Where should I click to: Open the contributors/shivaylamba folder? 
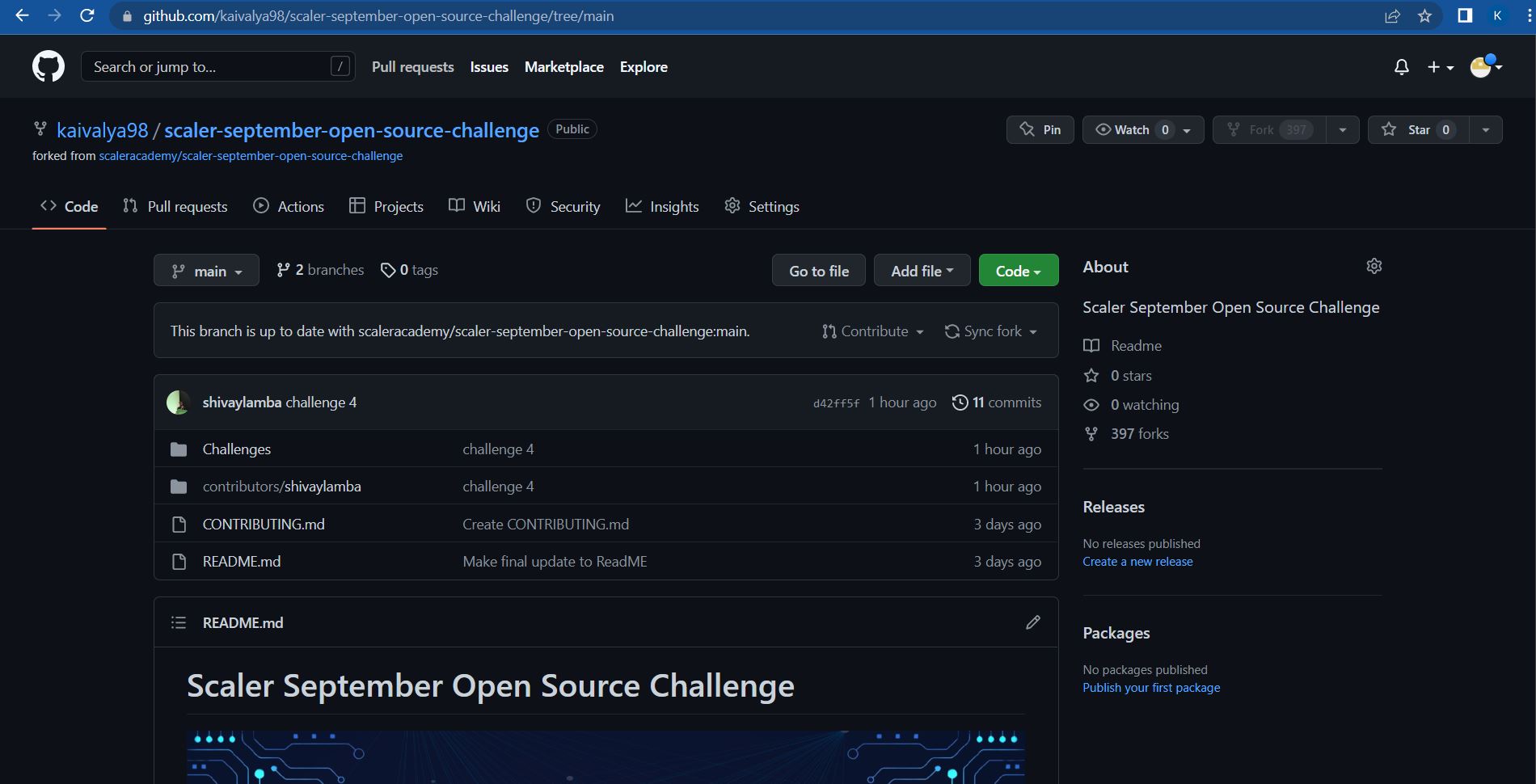[x=281, y=487]
